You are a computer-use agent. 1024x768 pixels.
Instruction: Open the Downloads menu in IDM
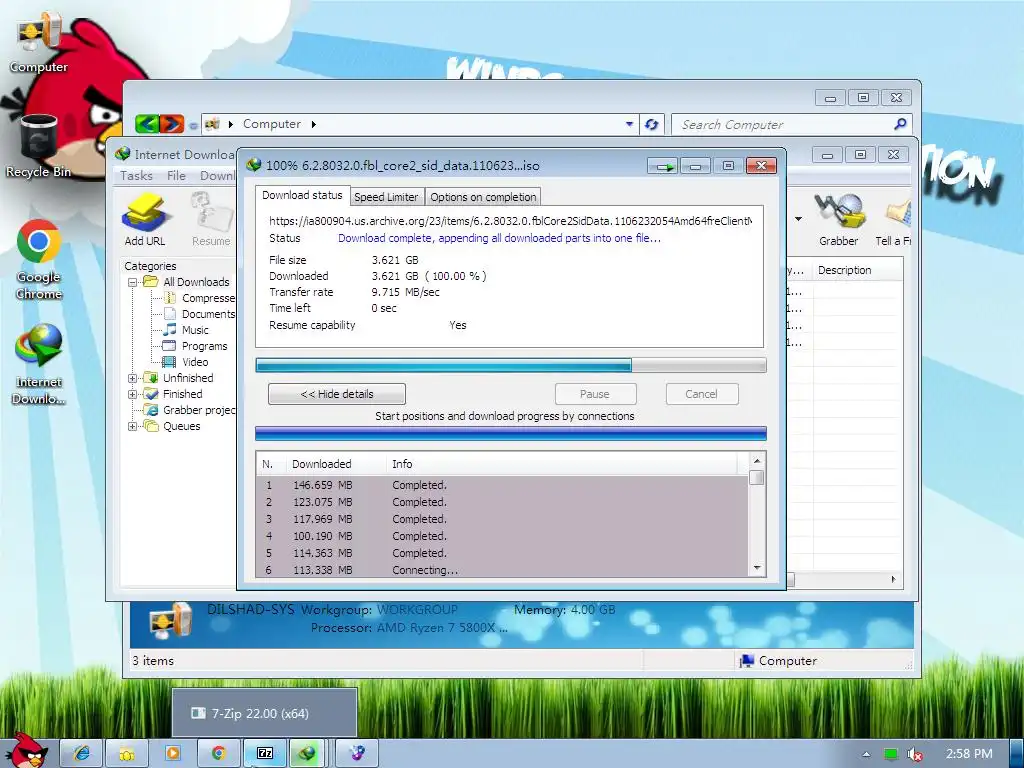click(x=217, y=176)
